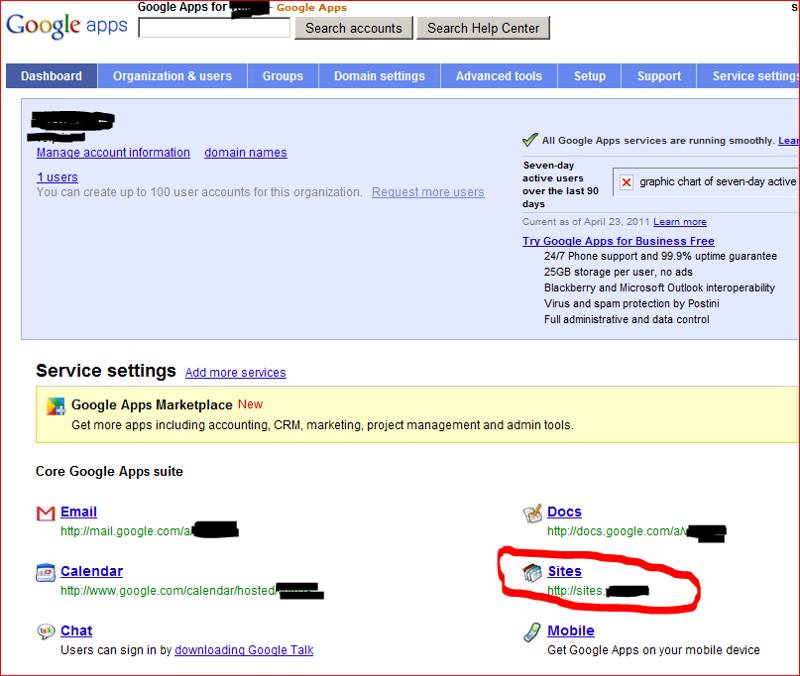Click Google Apps Marketplace heading
This screenshot has width=800, height=676.
152,405
